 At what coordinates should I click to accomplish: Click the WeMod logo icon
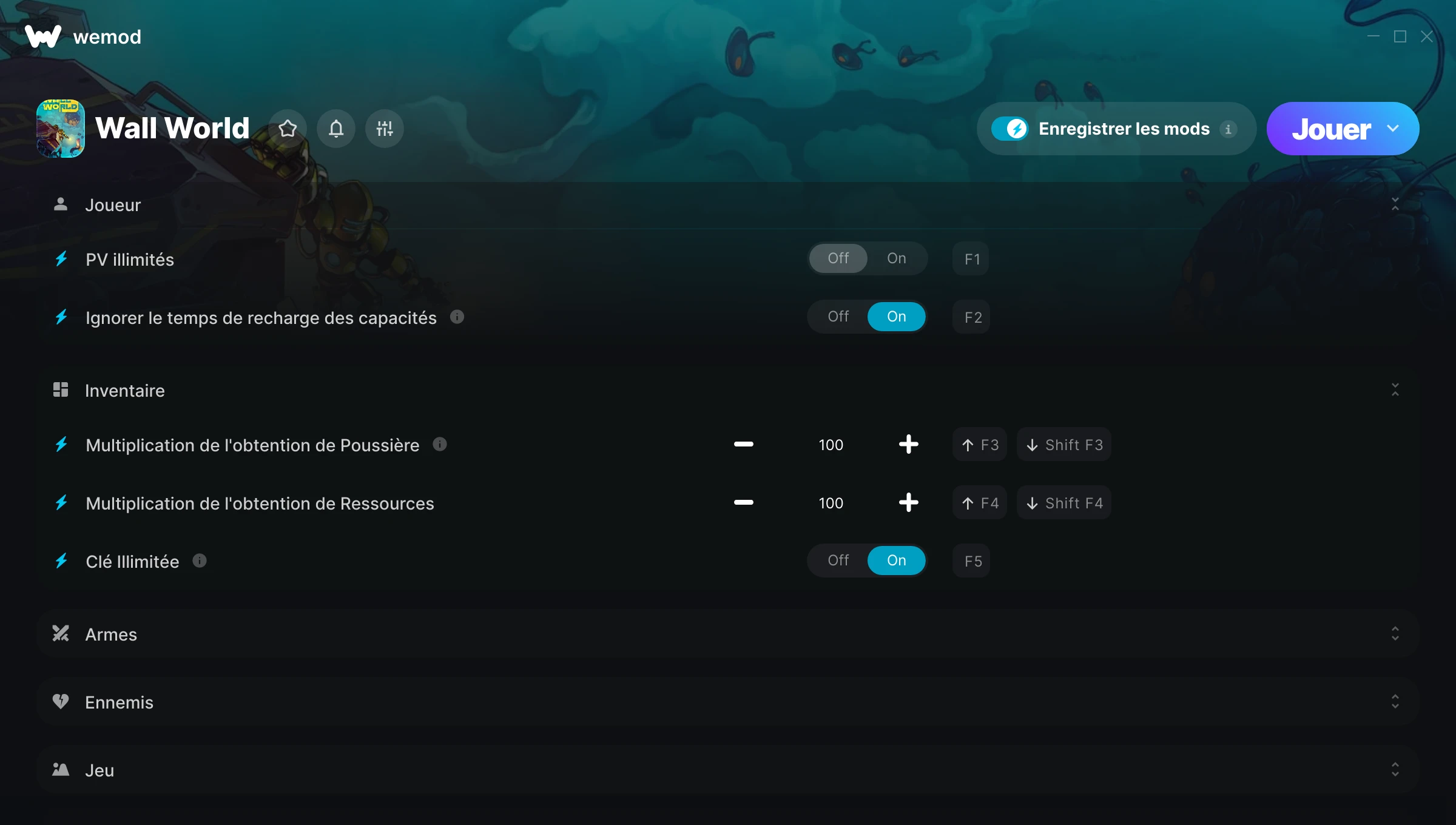(x=43, y=36)
